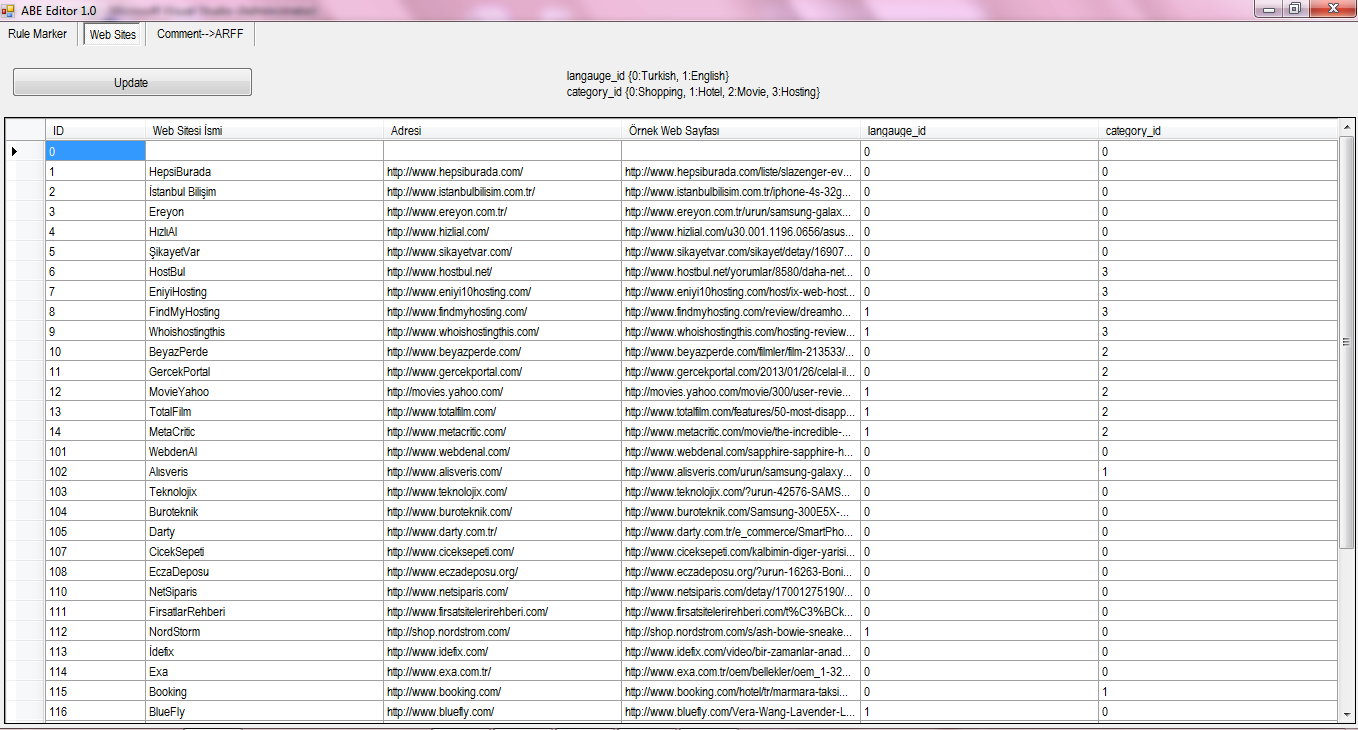This screenshot has height=730, width=1358.
Task: Select the Whoishostingthis name cell
Action: 264,331
